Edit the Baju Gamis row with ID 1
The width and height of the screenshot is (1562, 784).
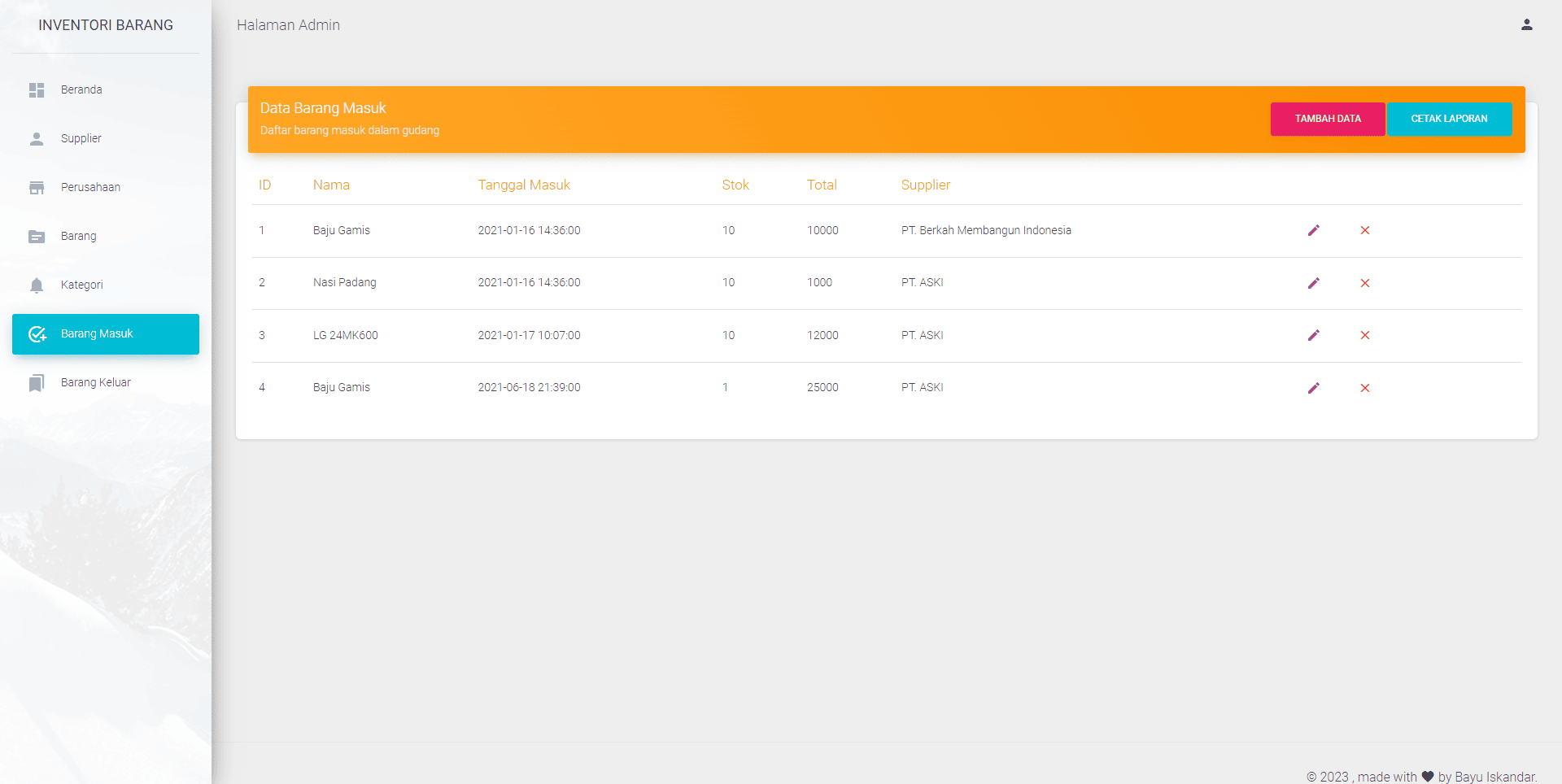coord(1314,230)
